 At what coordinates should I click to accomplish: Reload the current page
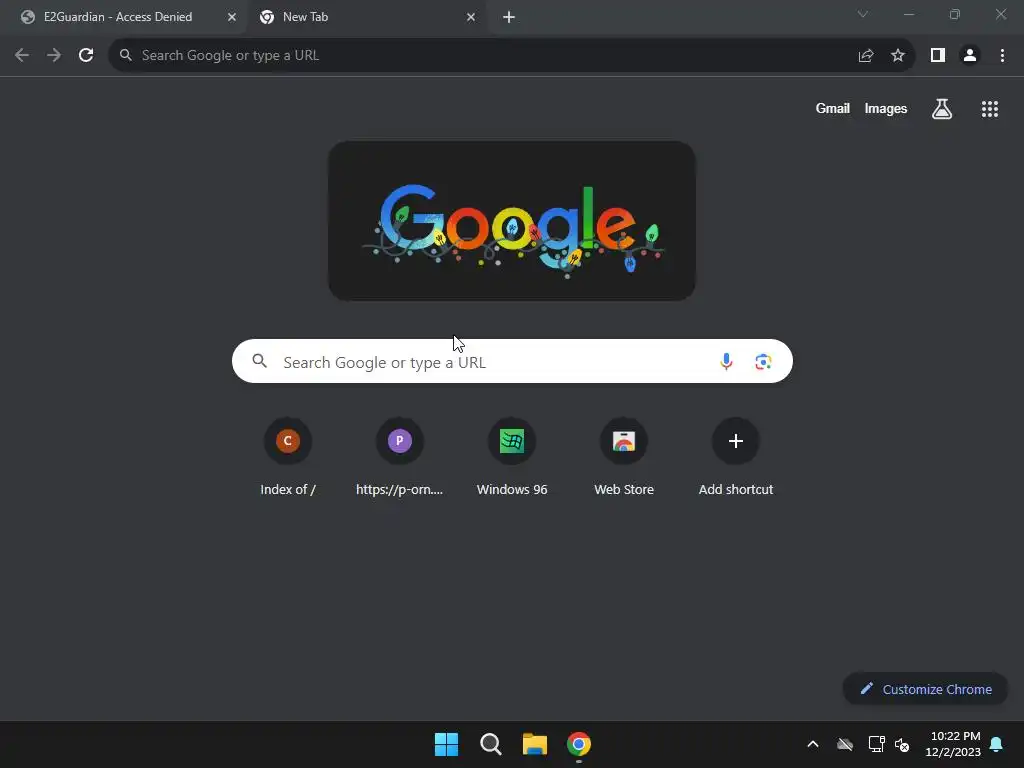[86, 56]
